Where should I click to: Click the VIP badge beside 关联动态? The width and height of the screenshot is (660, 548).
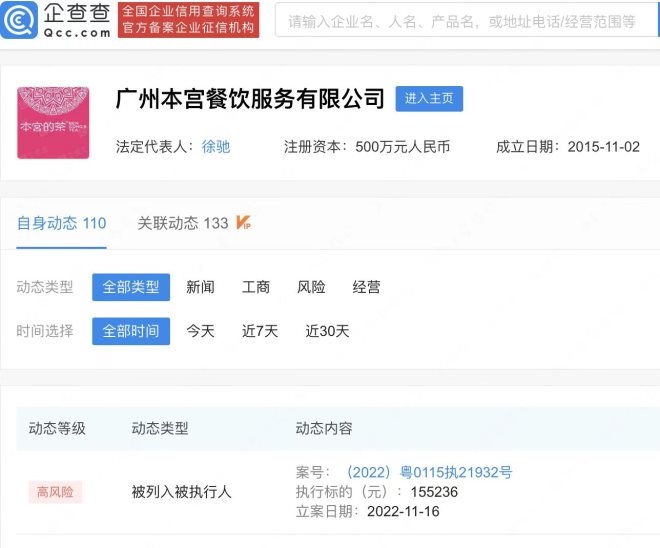point(243,223)
